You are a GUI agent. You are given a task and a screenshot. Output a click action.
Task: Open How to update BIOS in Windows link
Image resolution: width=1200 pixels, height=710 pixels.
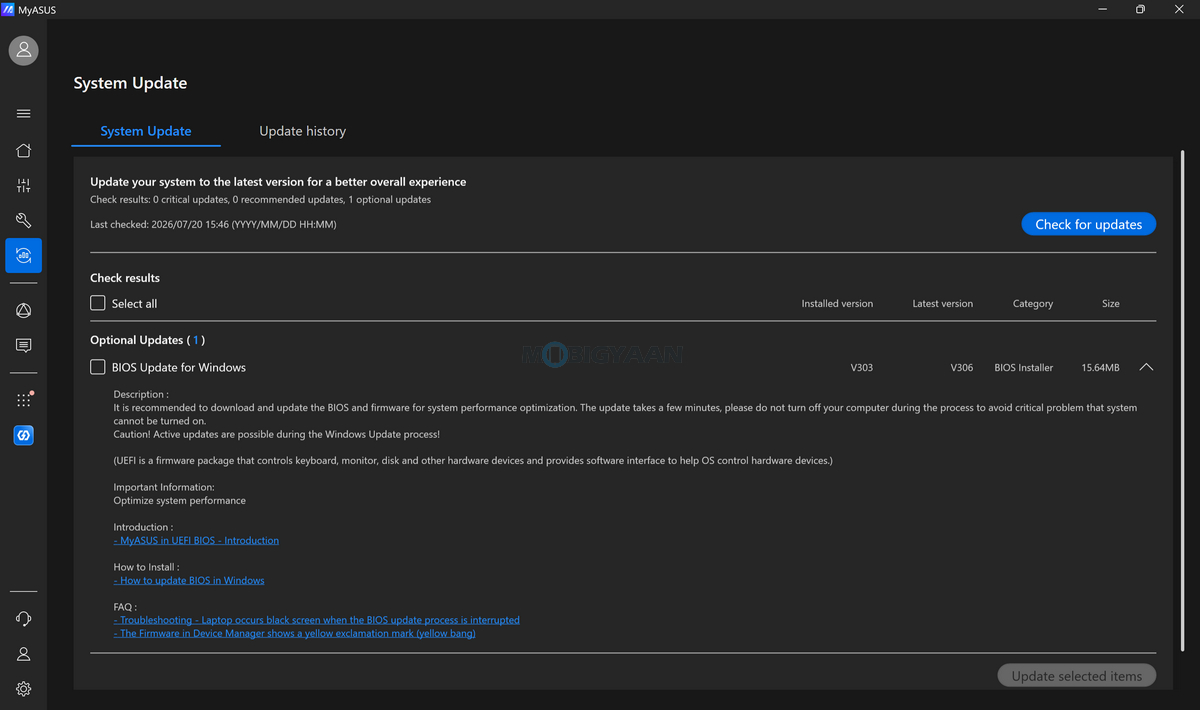(x=189, y=580)
